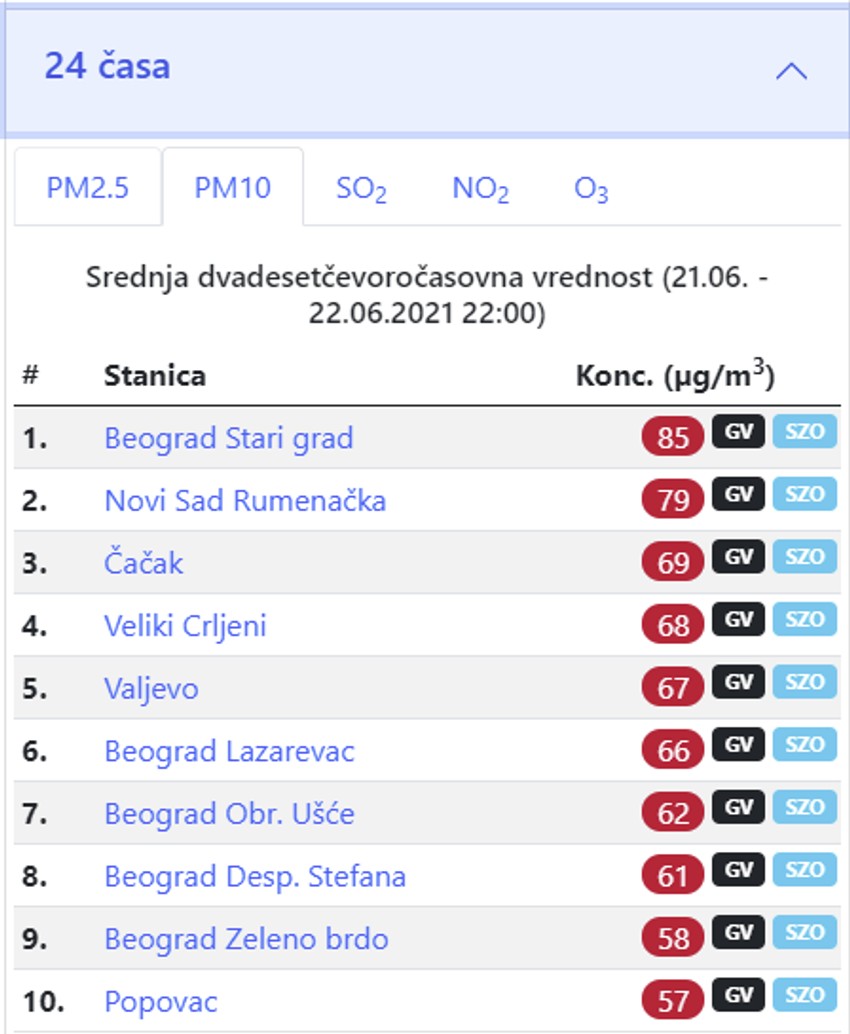
Task: Click the Čačak station link
Action: click(144, 563)
